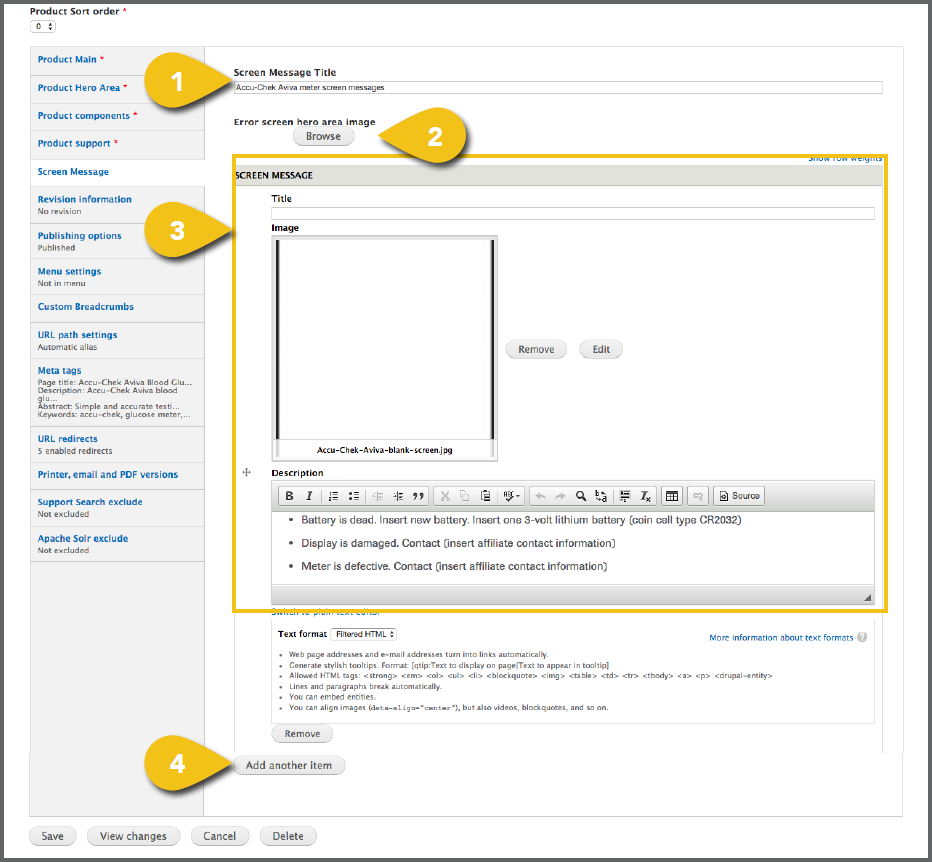Open Custom Breadcrumbs tab
This screenshot has width=932, height=862.
point(117,307)
